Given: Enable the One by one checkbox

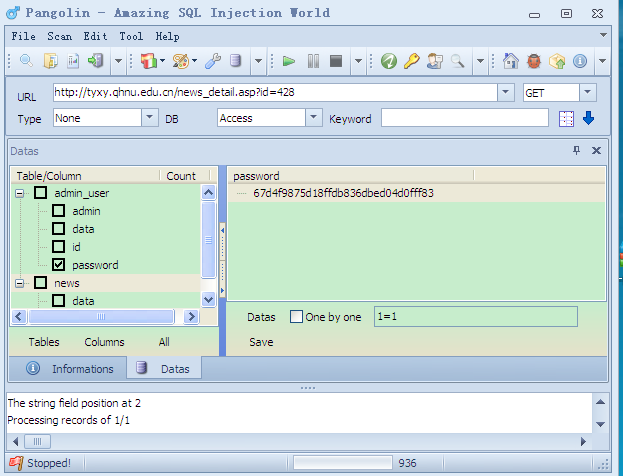Looking at the screenshot, I should (x=296, y=317).
